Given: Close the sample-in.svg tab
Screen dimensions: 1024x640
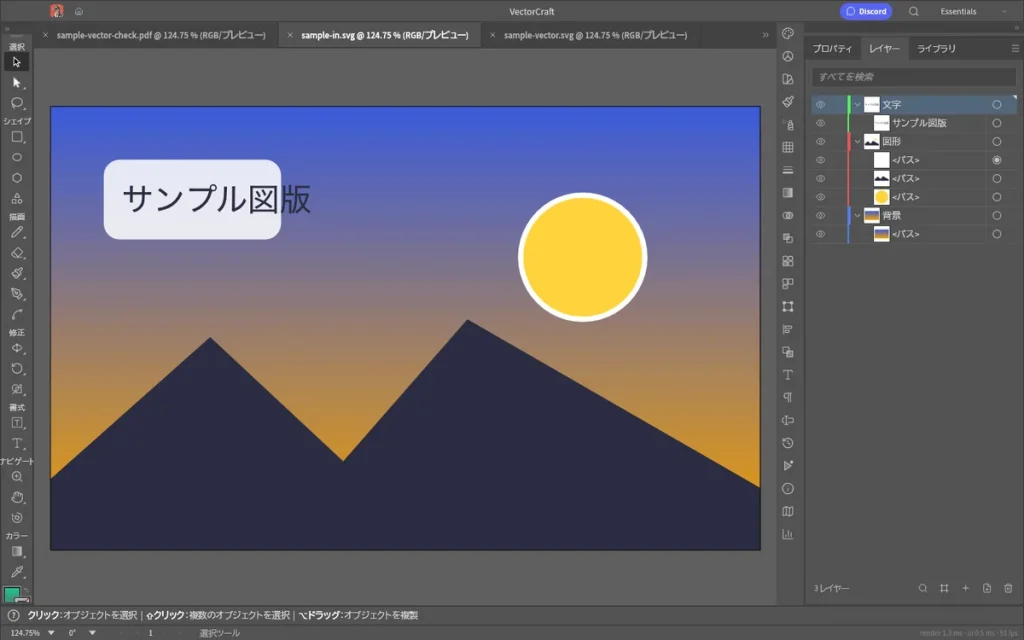Looking at the screenshot, I should coord(290,35).
